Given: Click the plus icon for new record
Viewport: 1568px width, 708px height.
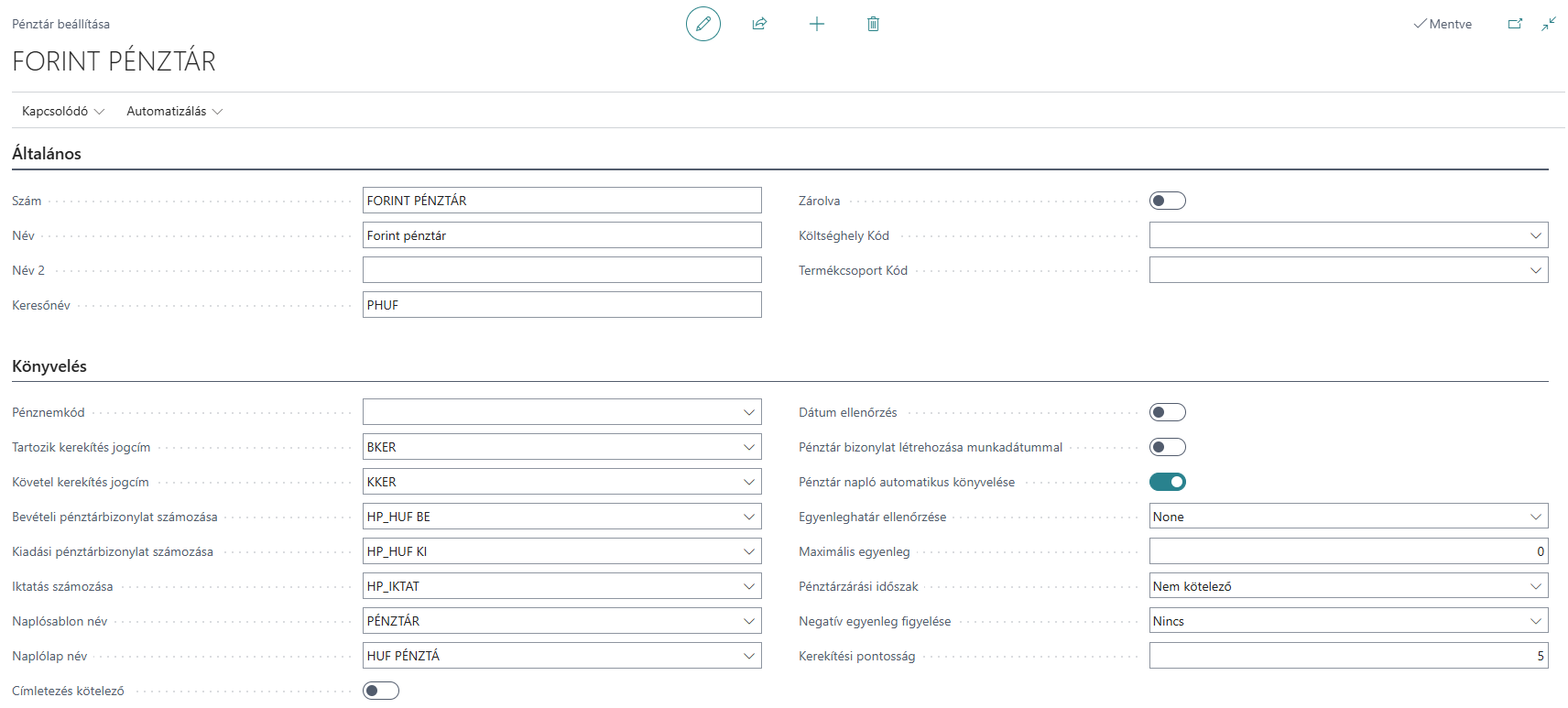Looking at the screenshot, I should point(817,24).
